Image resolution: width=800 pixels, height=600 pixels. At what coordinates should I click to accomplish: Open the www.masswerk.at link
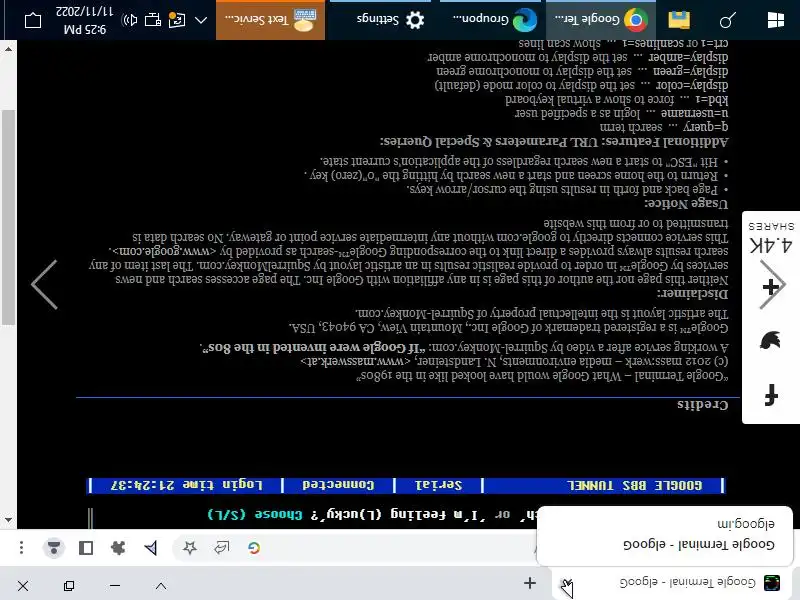click(x=355, y=361)
